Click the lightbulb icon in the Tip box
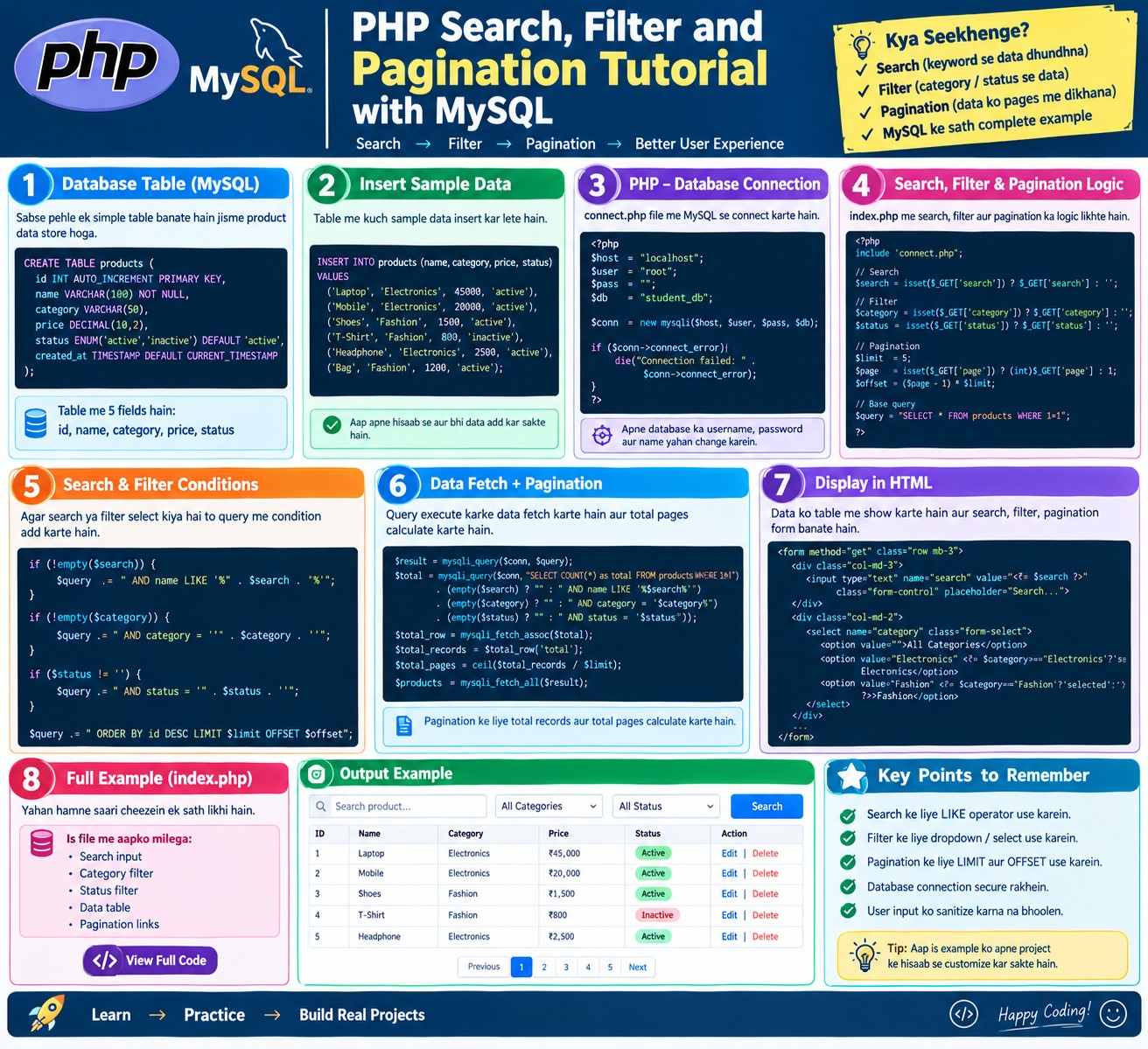 coord(864,955)
